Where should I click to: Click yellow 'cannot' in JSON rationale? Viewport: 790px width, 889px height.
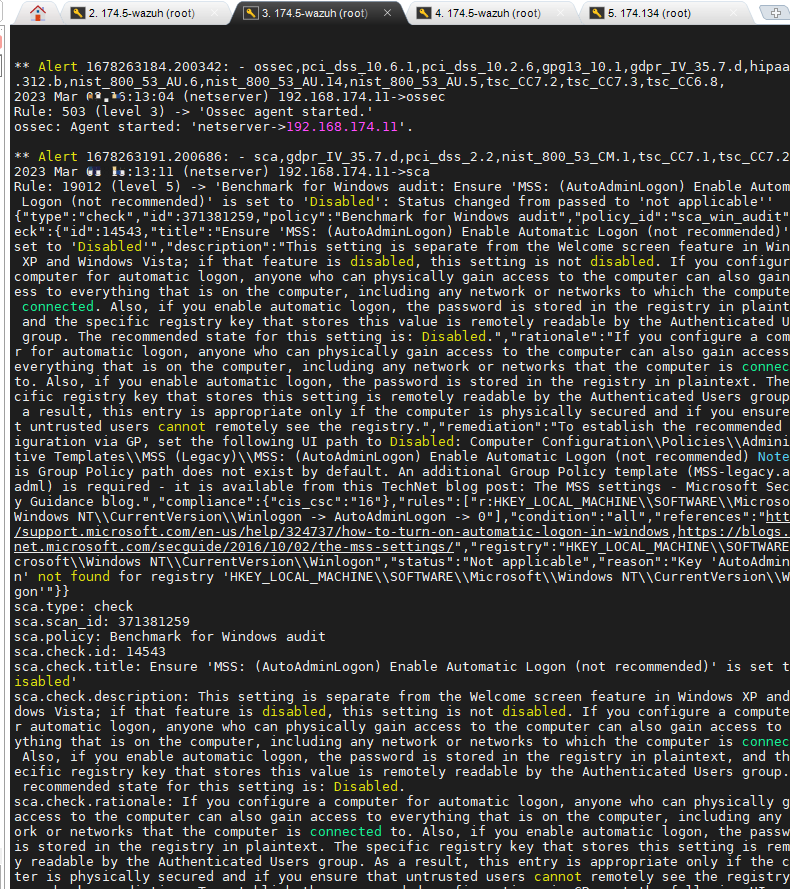pyautogui.click(x=181, y=426)
